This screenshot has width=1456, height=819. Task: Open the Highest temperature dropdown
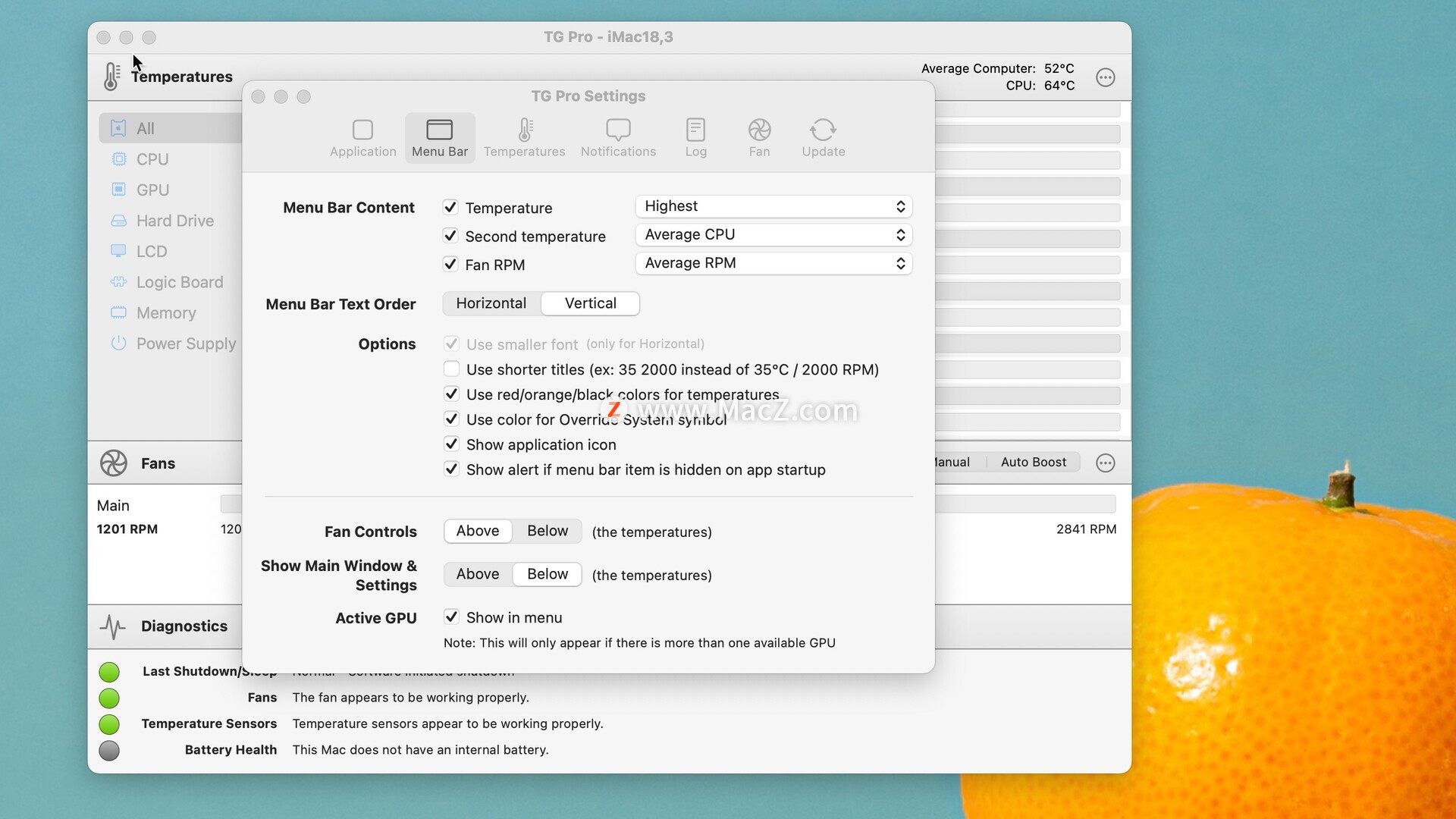pyautogui.click(x=773, y=206)
